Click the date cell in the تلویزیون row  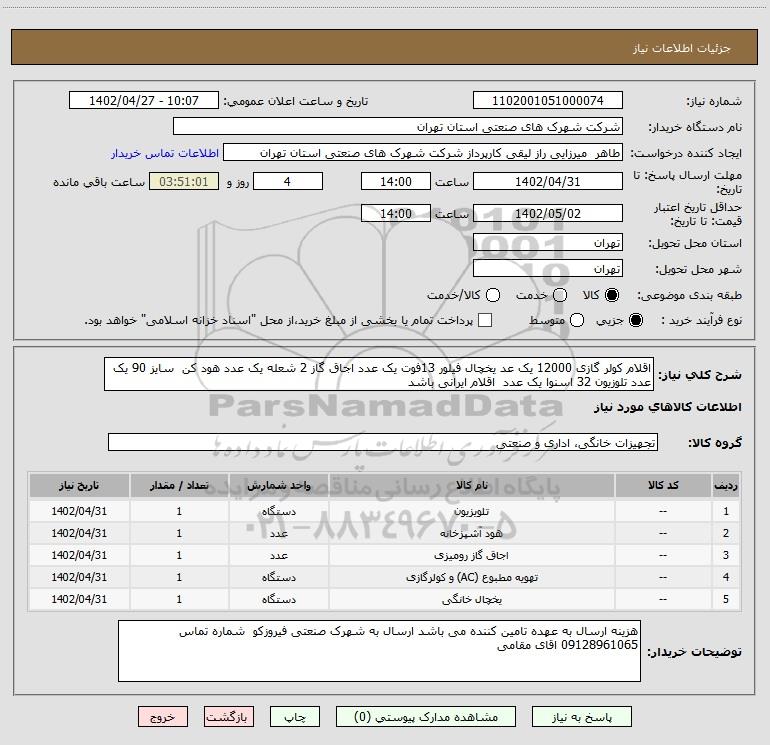point(79,511)
